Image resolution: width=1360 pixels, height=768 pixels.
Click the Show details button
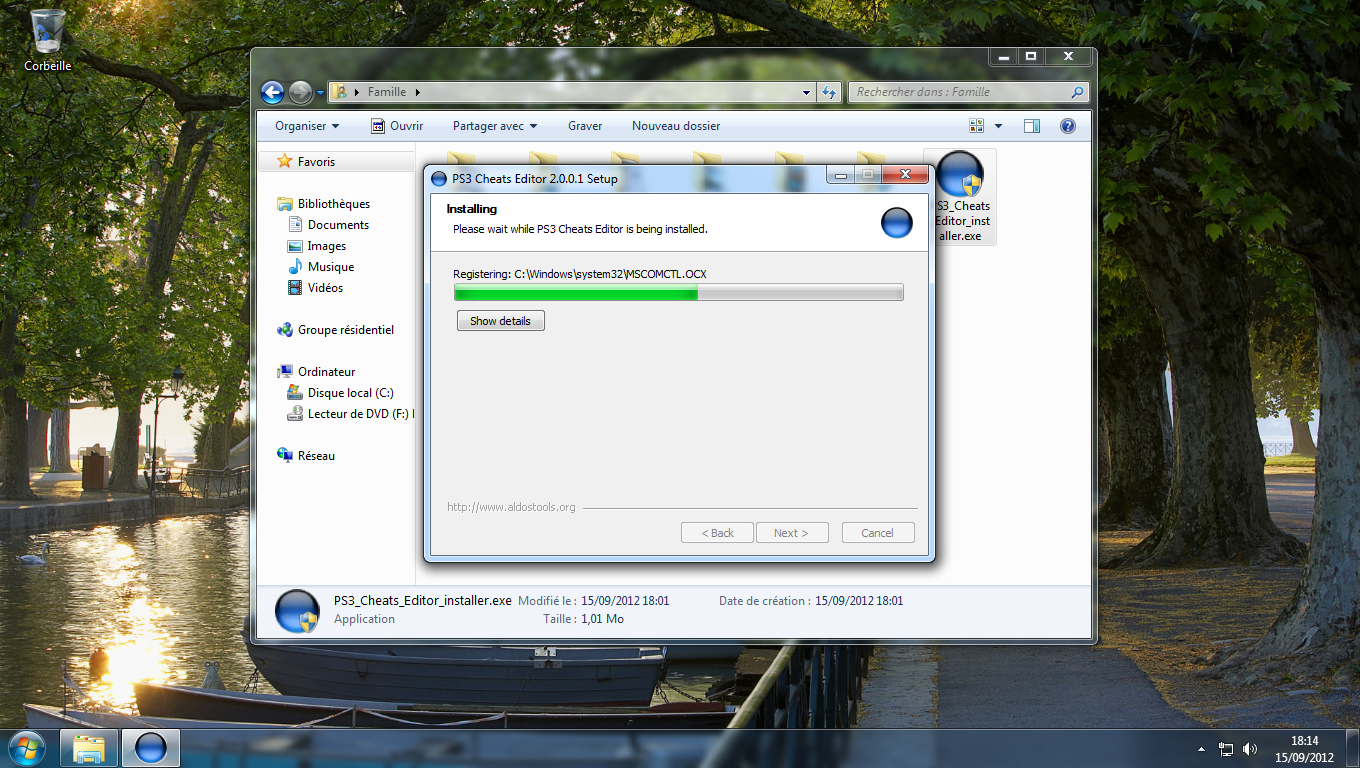500,321
